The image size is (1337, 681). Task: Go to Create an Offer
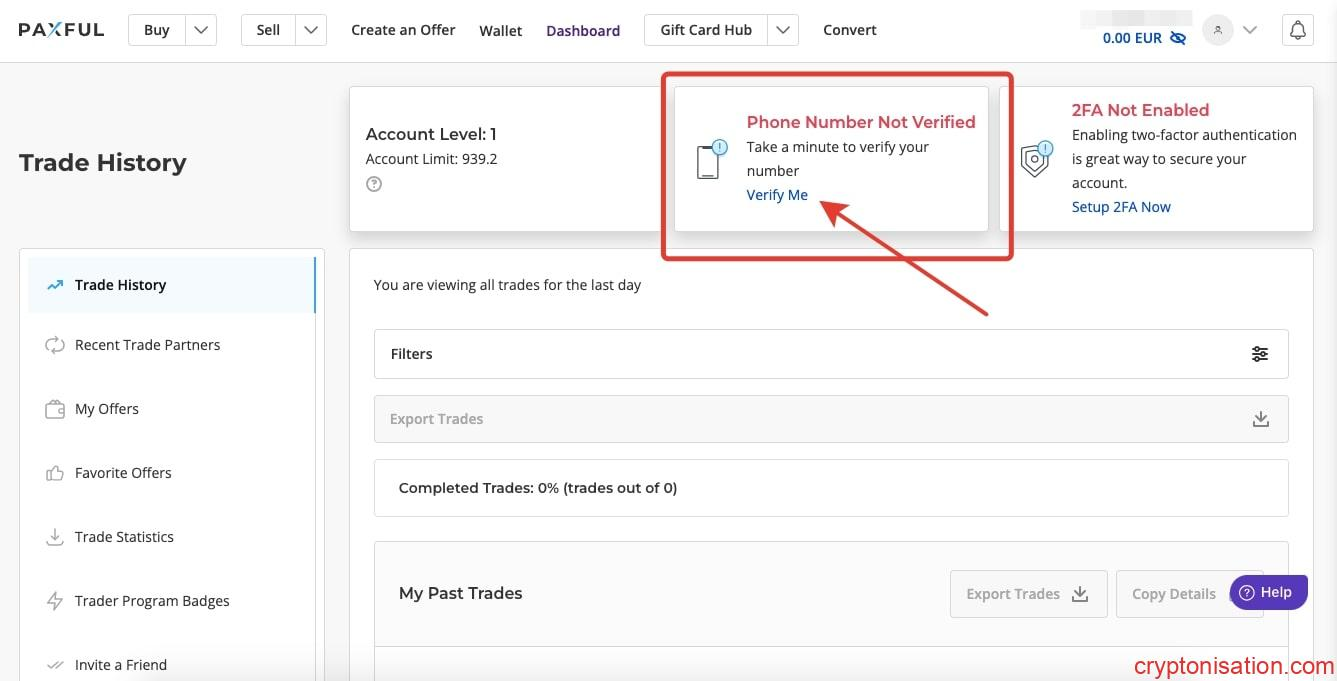click(x=403, y=30)
